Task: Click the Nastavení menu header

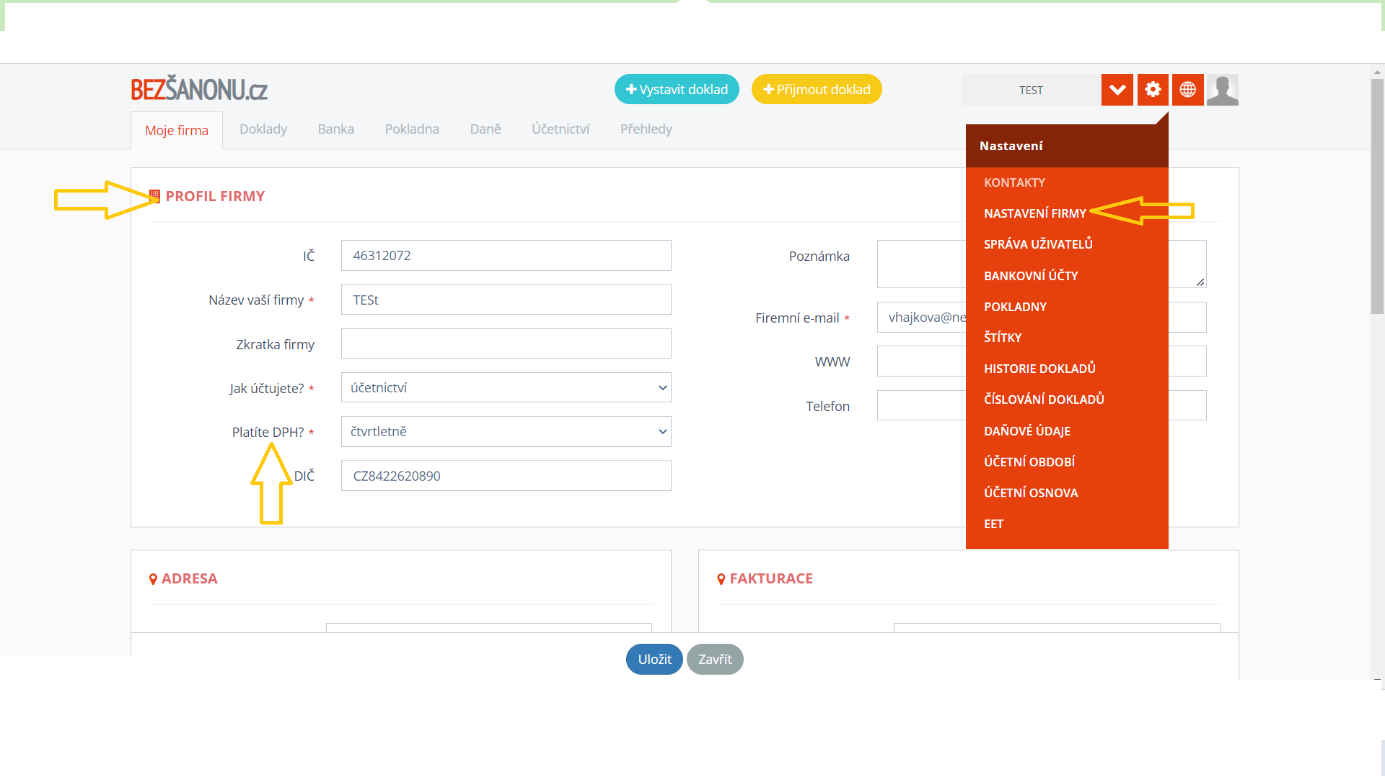Action: 1067,146
